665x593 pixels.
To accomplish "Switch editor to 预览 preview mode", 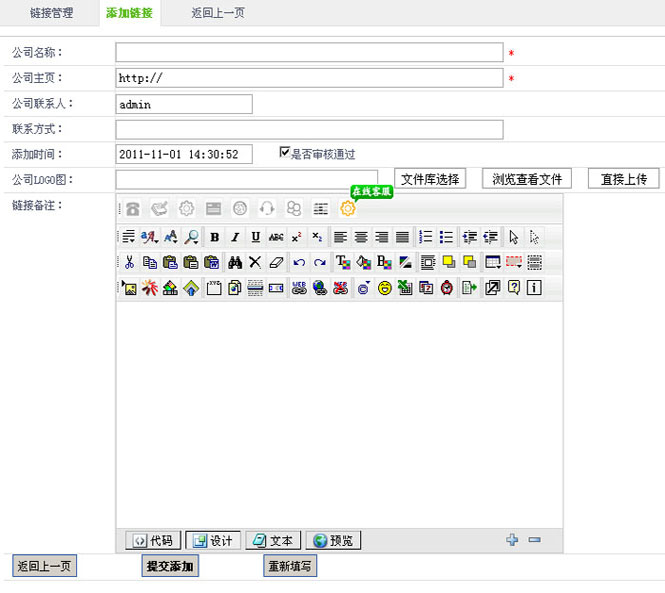I will click(333, 540).
